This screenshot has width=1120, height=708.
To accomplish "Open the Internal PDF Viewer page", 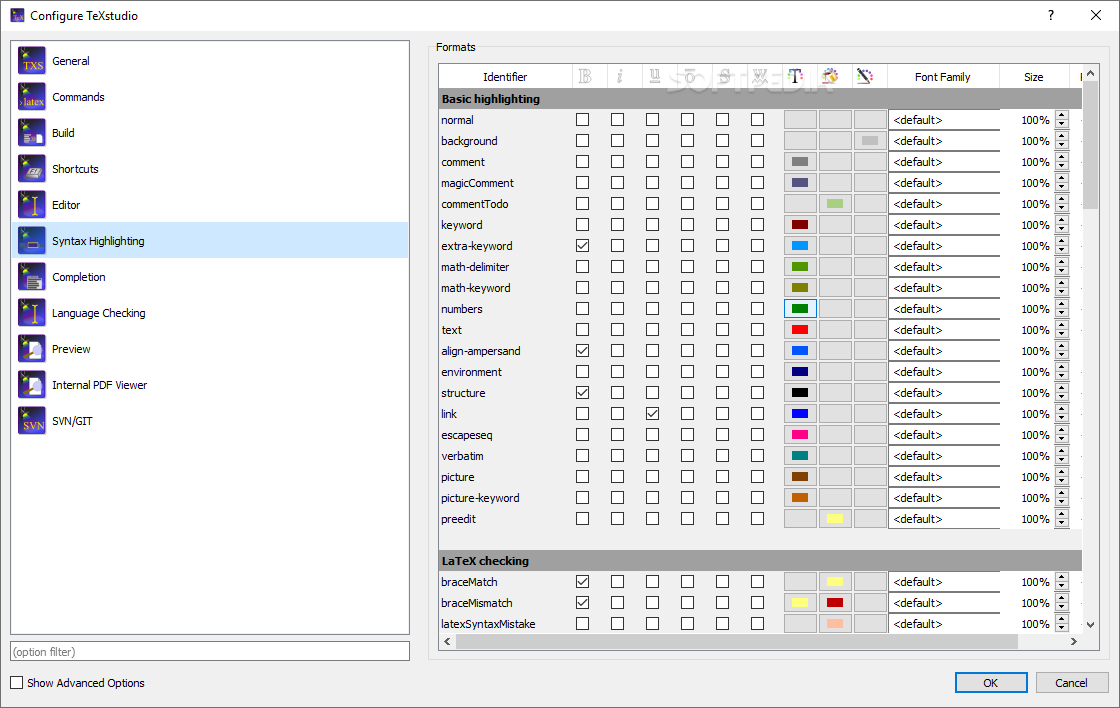I will pyautogui.click(x=210, y=384).
